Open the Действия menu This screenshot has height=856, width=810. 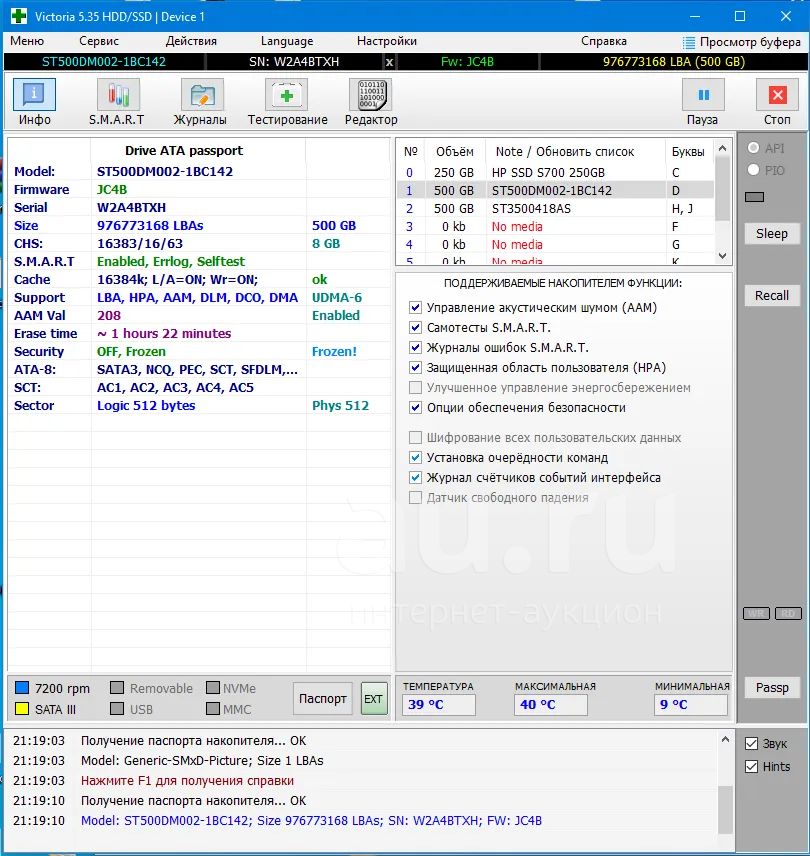coord(191,41)
